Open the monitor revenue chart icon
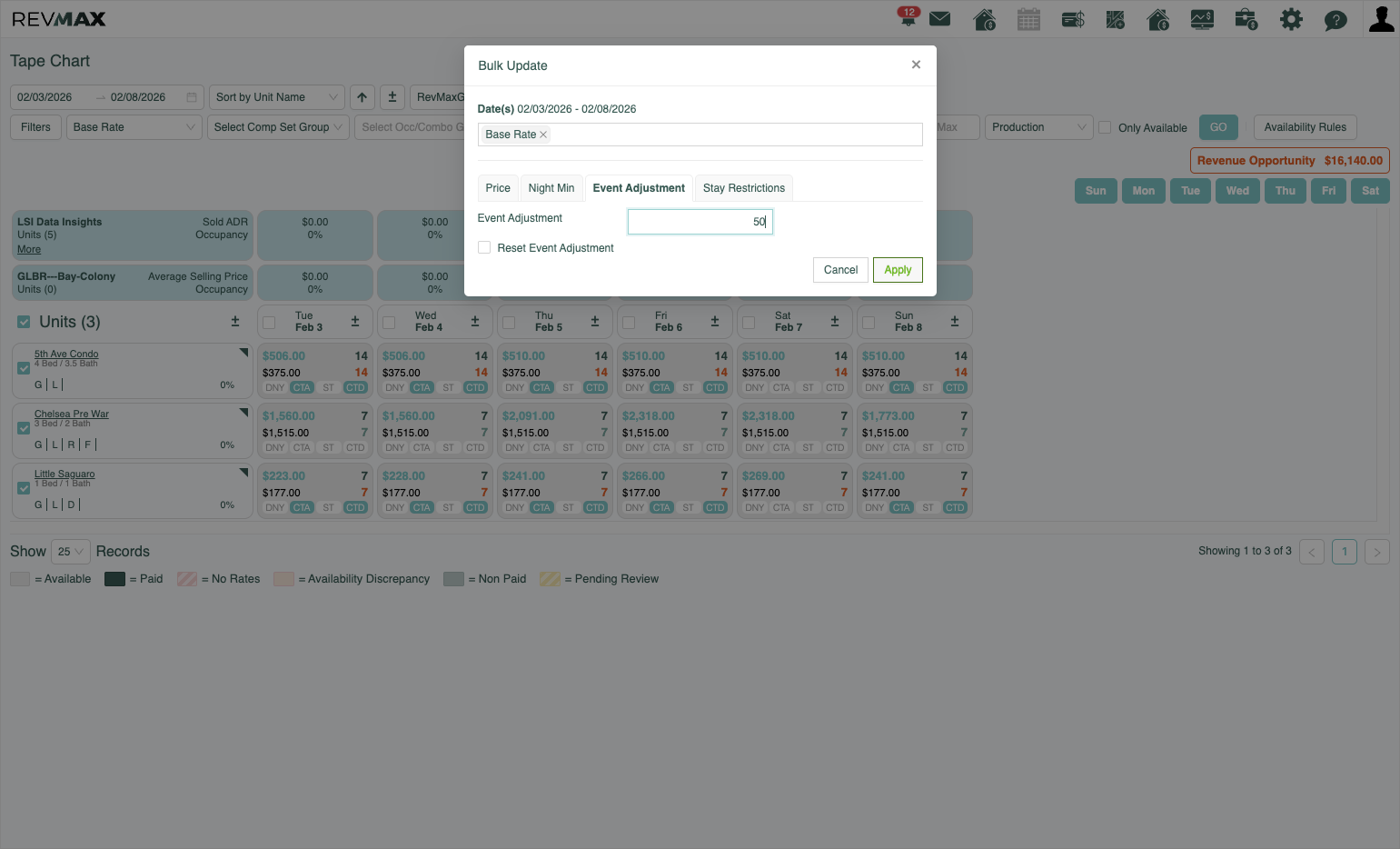Image resolution: width=1400 pixels, height=849 pixels. click(1202, 19)
